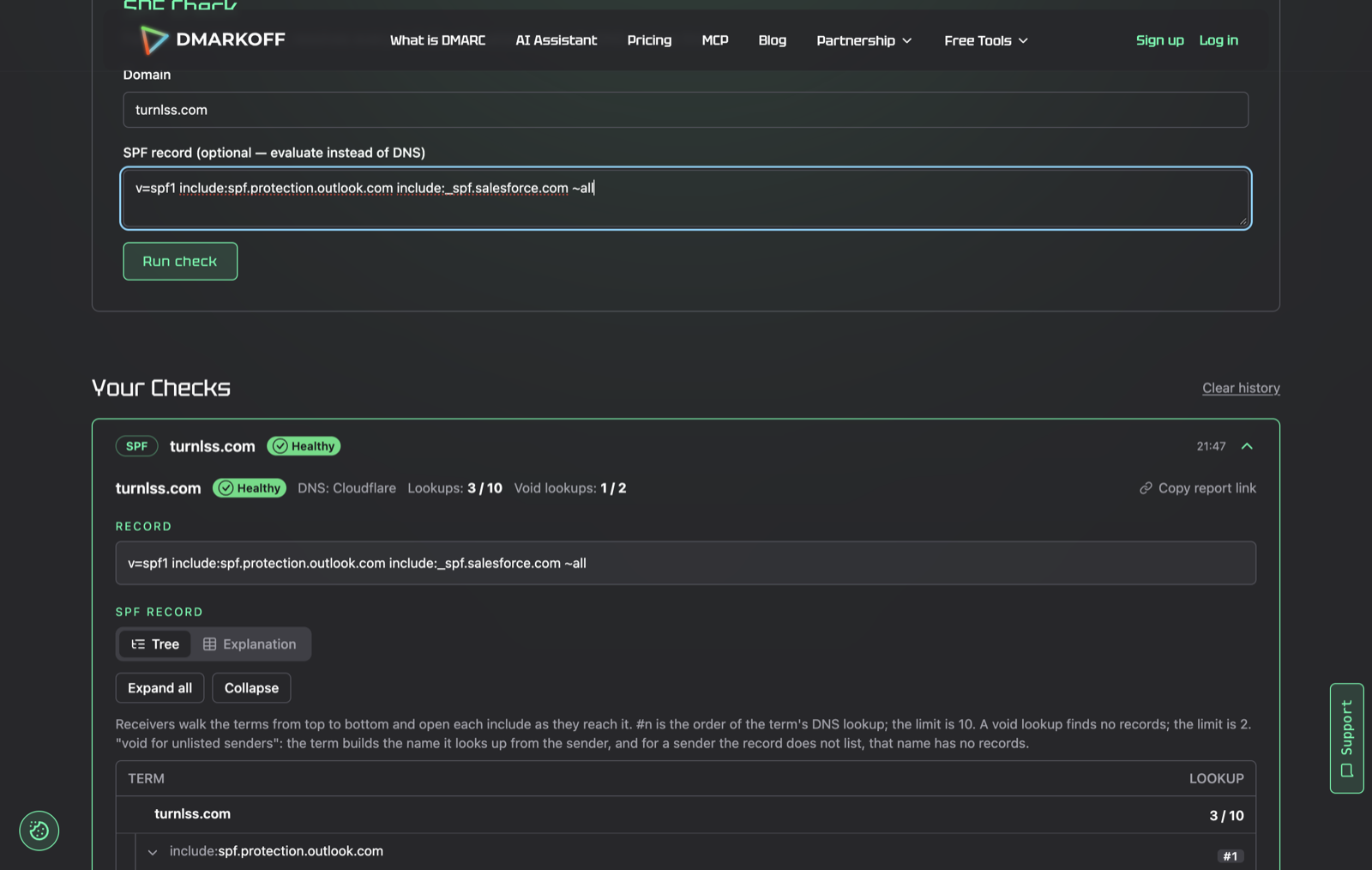This screenshot has height=870, width=1372.
Task: Open the MCP nav item
Action: [x=715, y=40]
